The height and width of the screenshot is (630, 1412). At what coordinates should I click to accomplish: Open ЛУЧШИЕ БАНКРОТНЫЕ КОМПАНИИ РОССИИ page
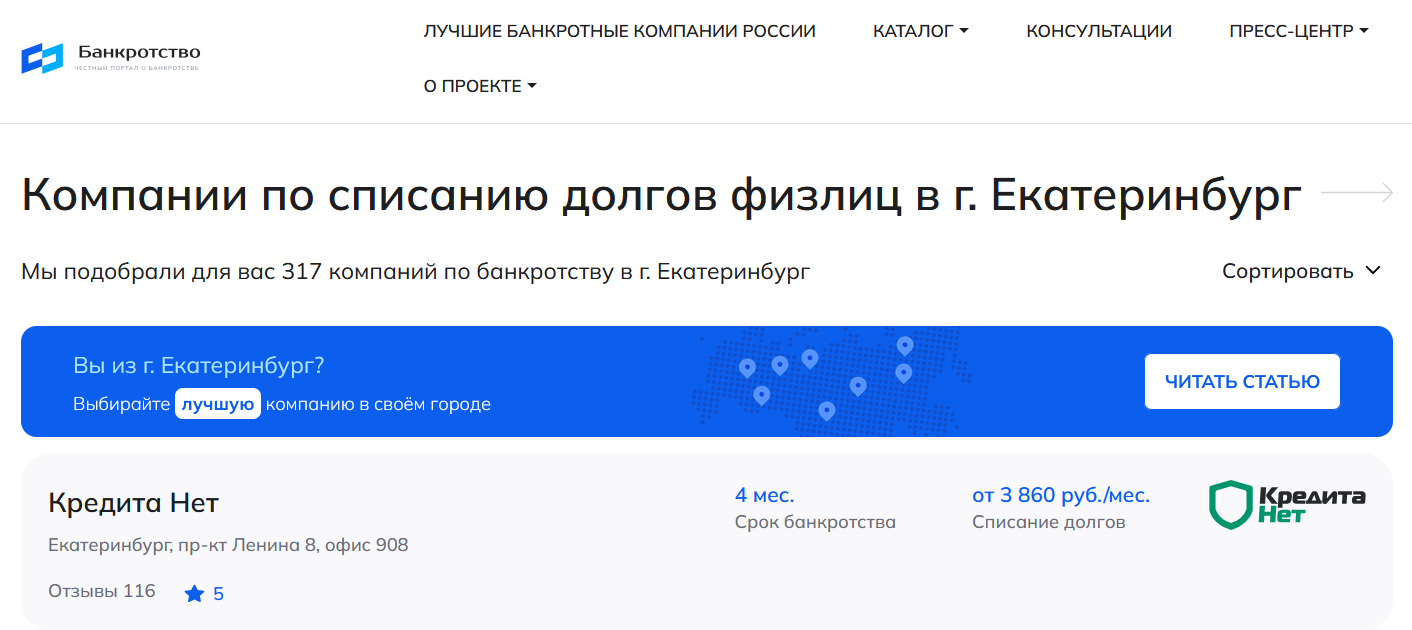pyautogui.click(x=619, y=31)
